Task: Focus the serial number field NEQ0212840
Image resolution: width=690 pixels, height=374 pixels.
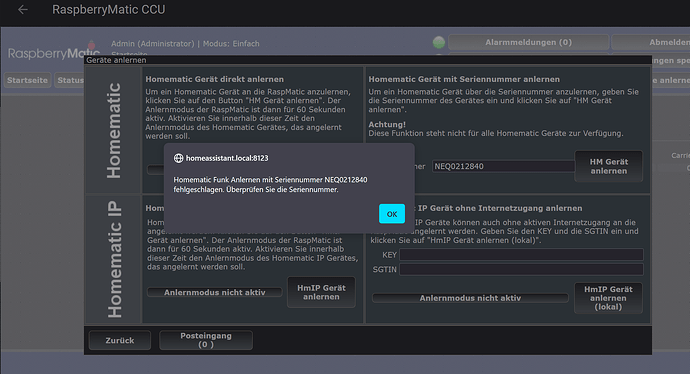Action: (x=503, y=166)
